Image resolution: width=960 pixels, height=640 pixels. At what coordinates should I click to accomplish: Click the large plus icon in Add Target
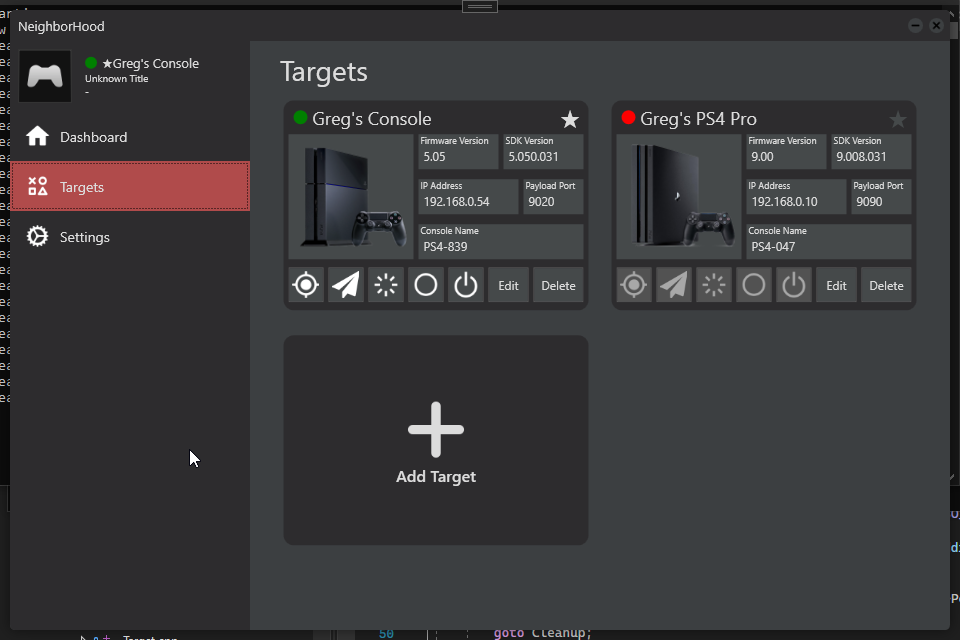436,429
